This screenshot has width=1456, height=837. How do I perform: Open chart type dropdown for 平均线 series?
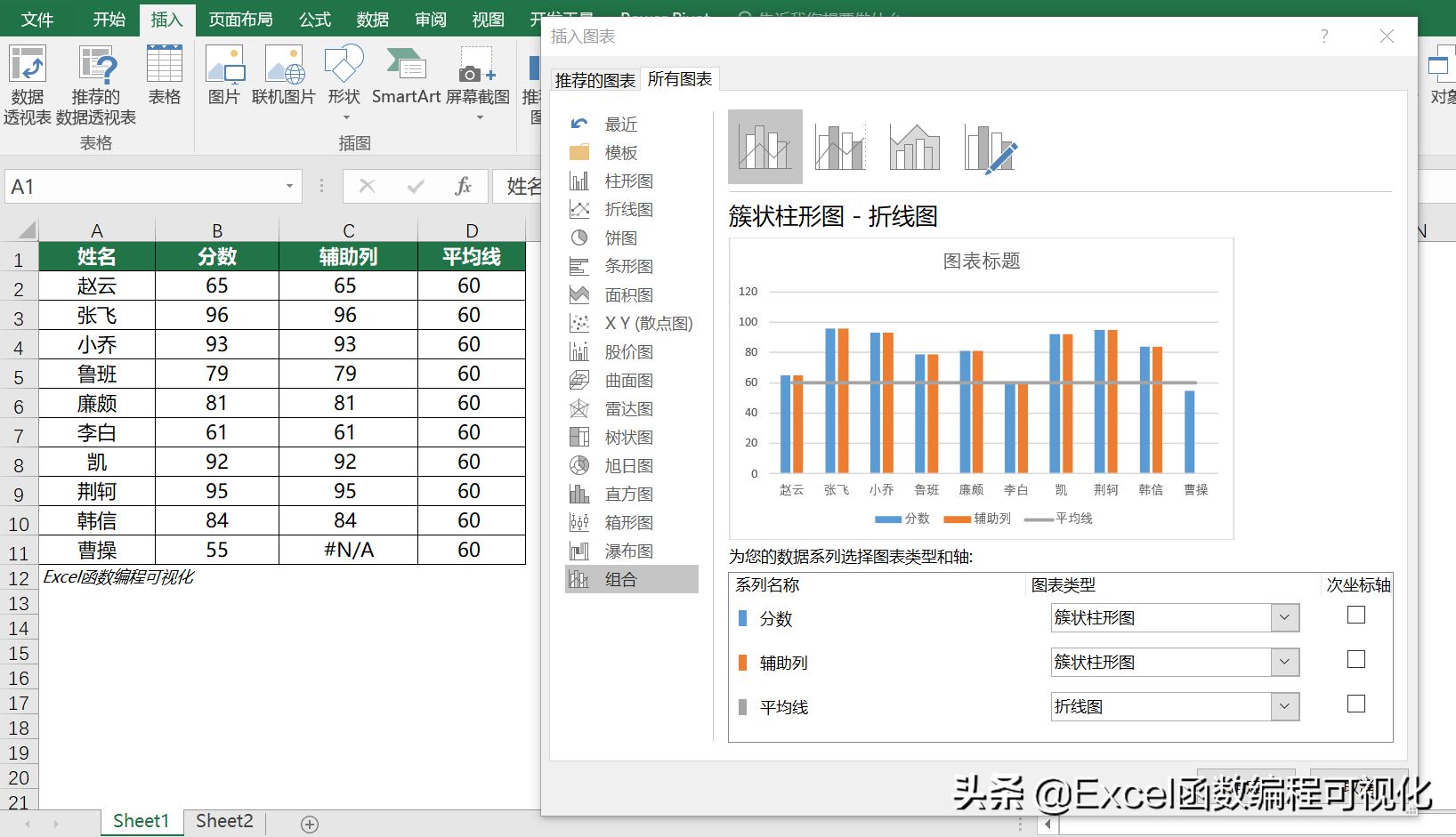[x=1284, y=707]
